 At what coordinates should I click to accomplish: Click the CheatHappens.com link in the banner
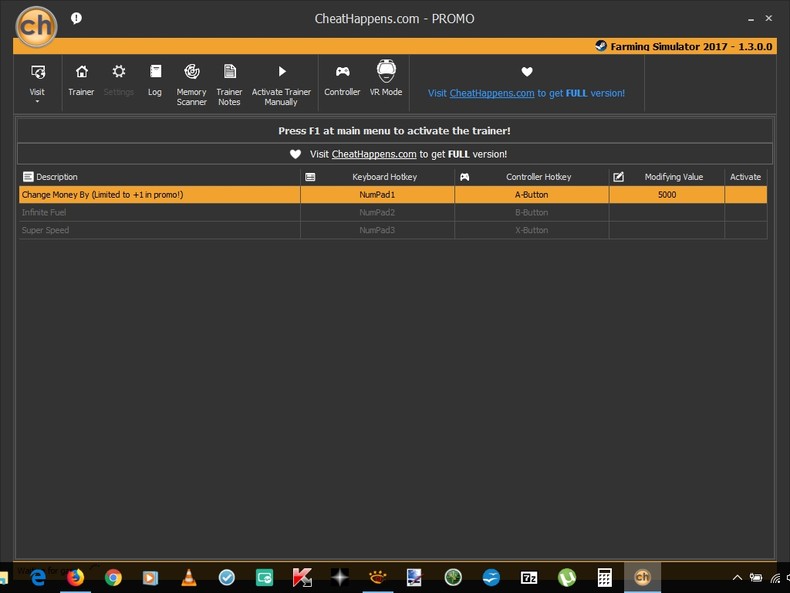[x=374, y=154]
